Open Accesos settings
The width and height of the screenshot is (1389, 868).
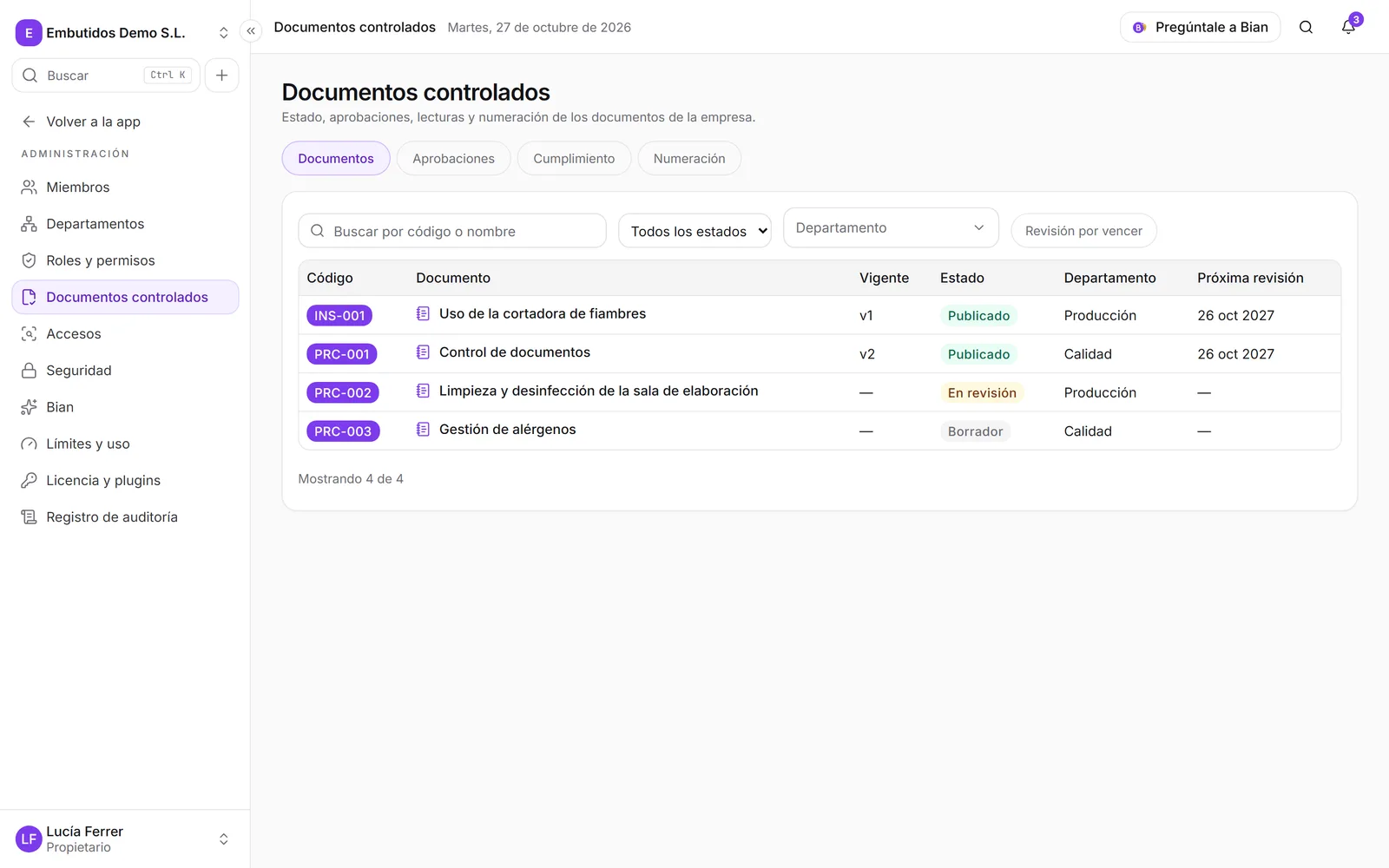(x=125, y=333)
